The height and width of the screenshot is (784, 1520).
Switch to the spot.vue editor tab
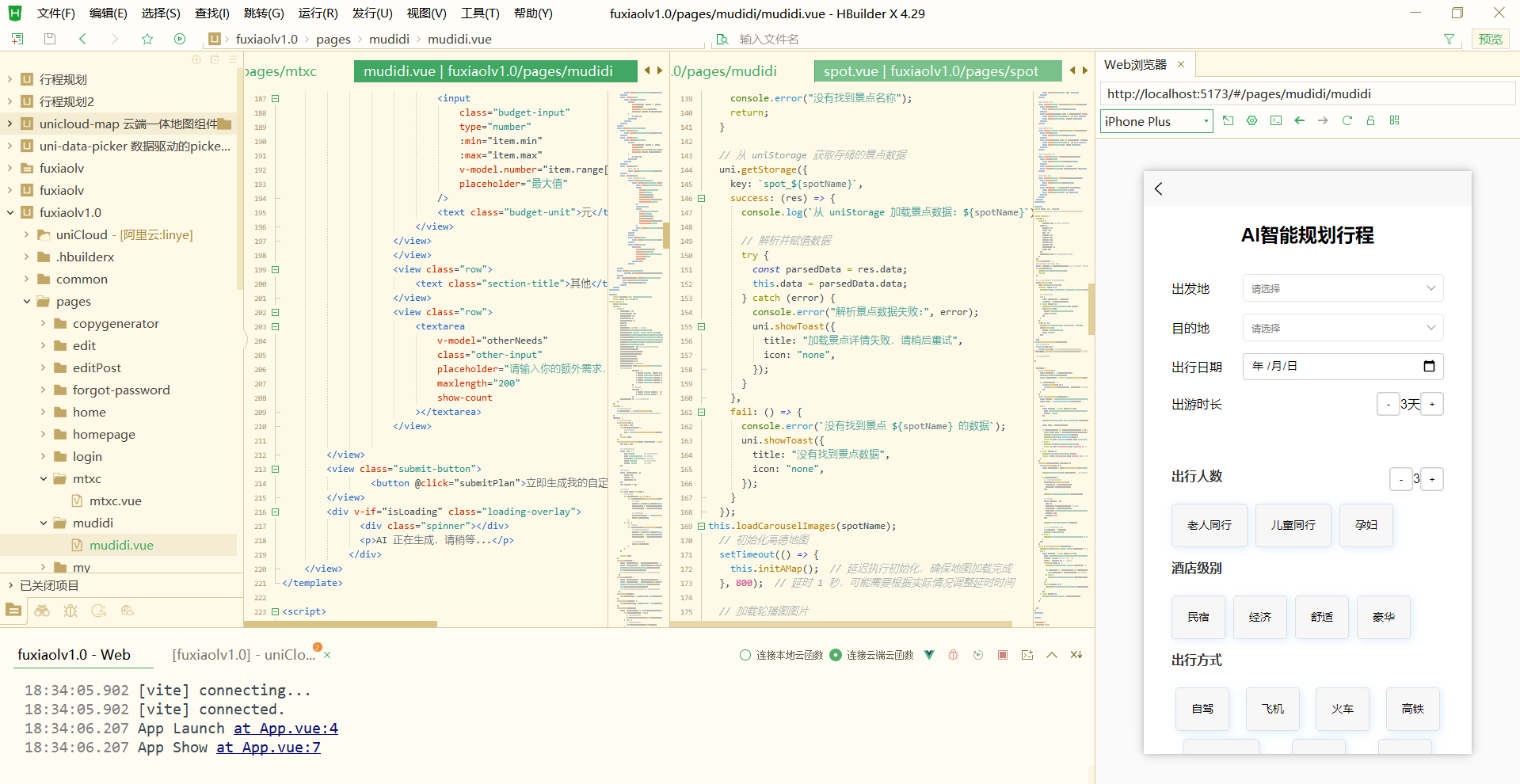937,71
